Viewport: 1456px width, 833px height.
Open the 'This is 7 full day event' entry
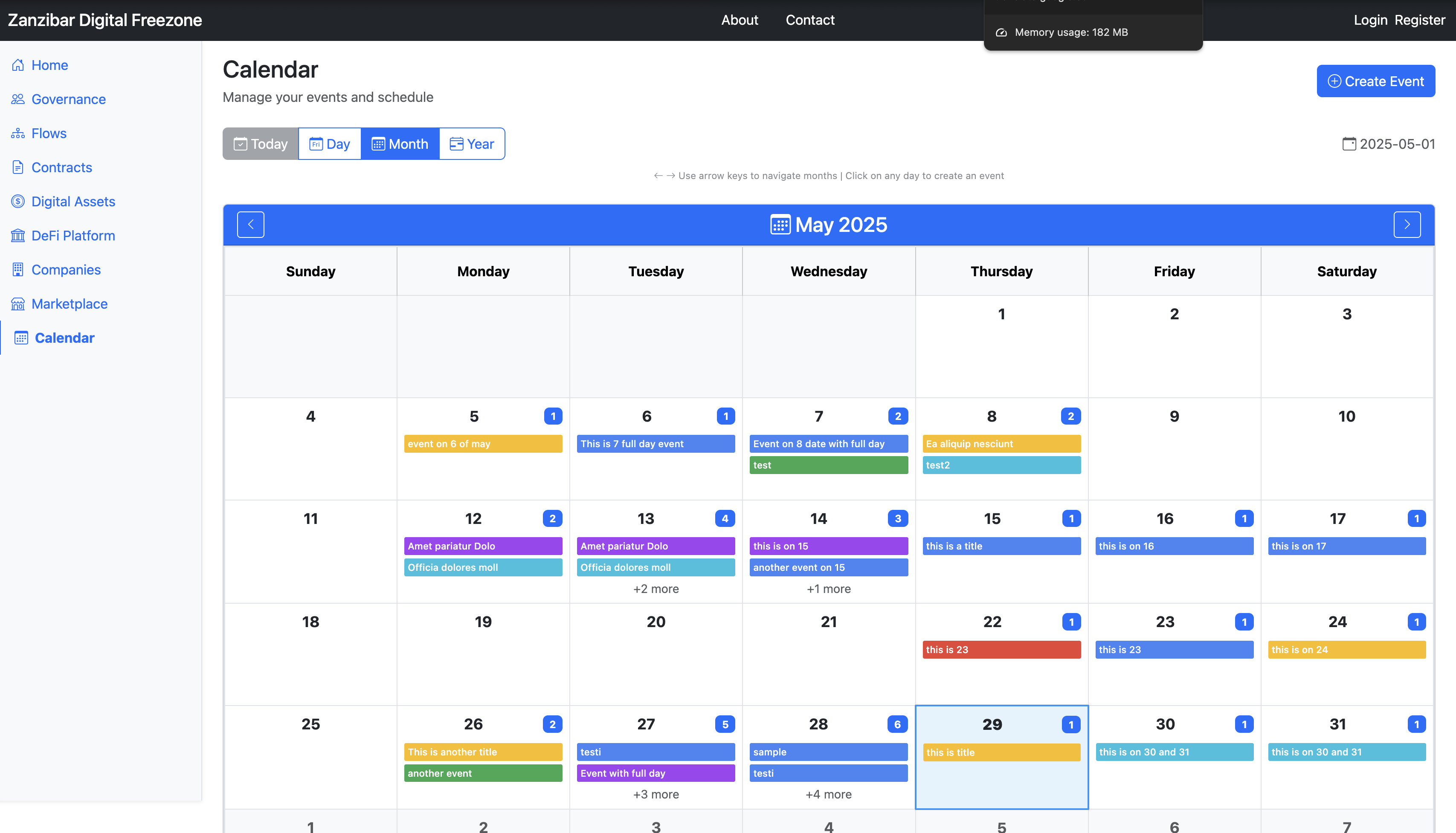(656, 444)
